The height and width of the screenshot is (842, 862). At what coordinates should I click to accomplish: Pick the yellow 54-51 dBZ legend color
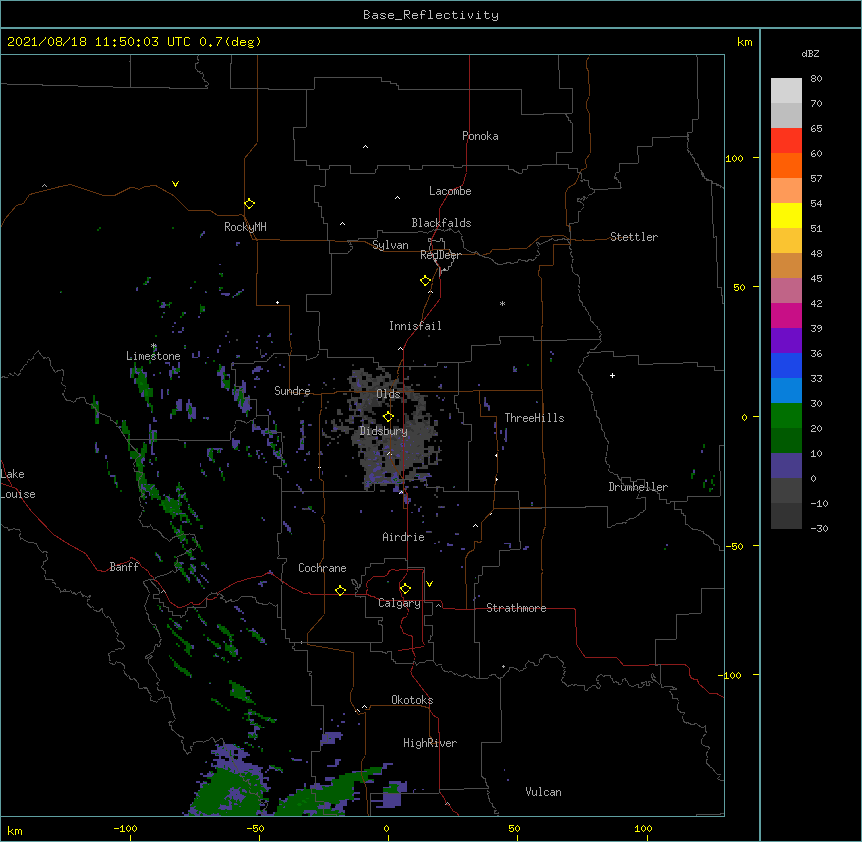786,215
